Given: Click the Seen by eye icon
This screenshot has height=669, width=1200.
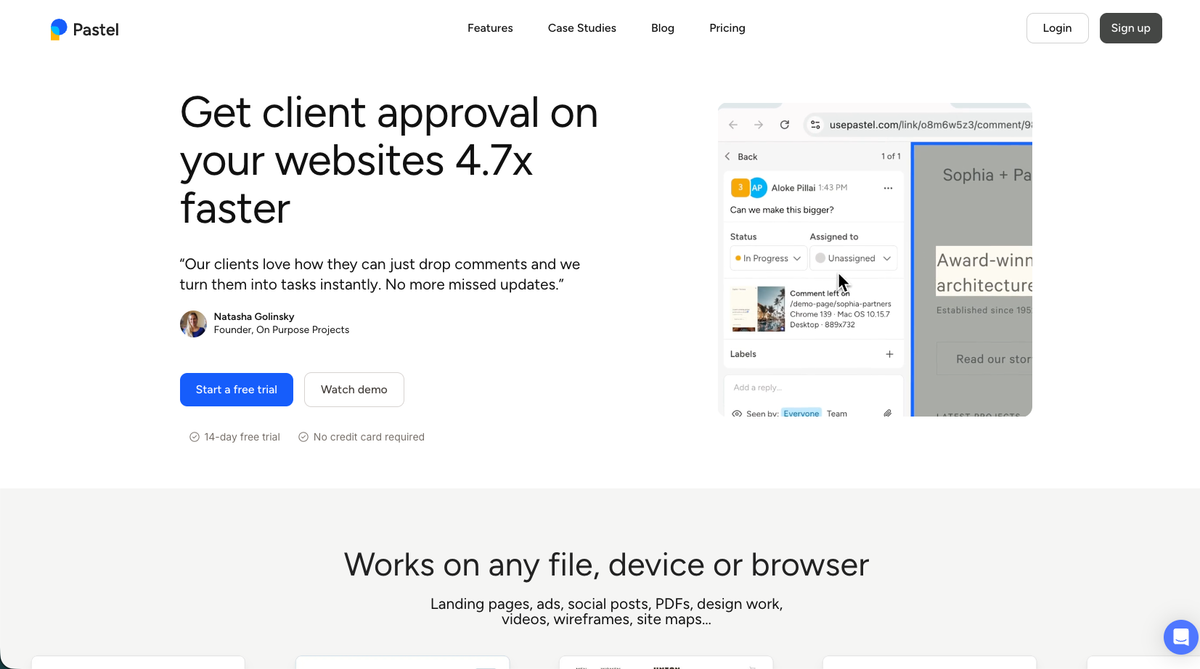Looking at the screenshot, I should [x=737, y=413].
